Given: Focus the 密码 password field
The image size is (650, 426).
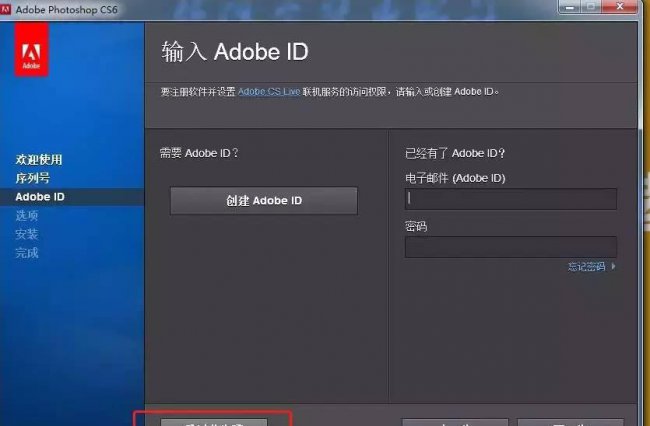Looking at the screenshot, I should (511, 247).
